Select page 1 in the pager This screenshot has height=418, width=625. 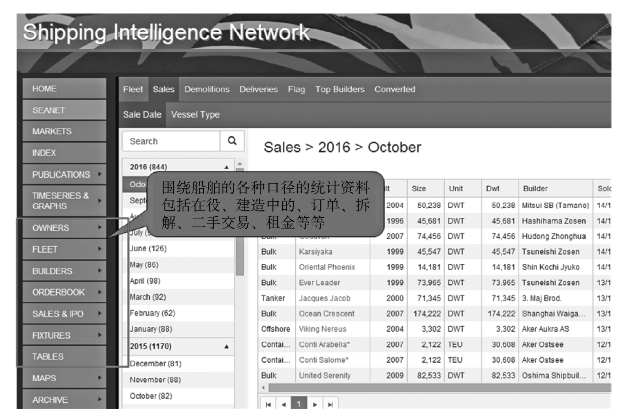point(299,404)
